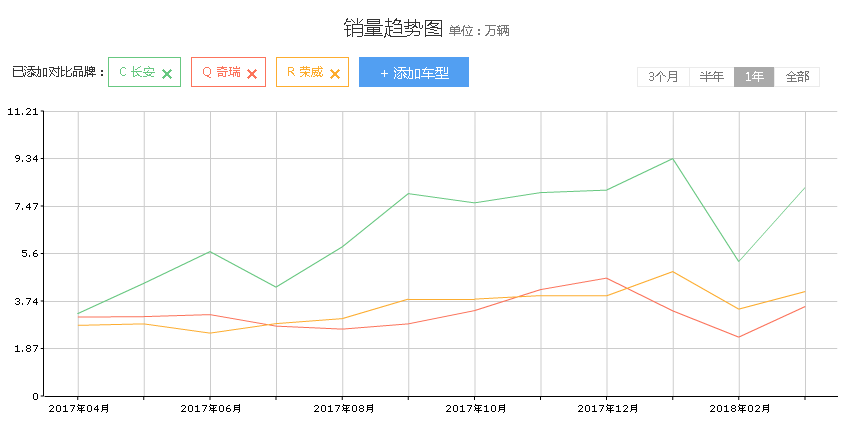
Task: Click the 2017年12月 x-axis label
Action: [607, 408]
